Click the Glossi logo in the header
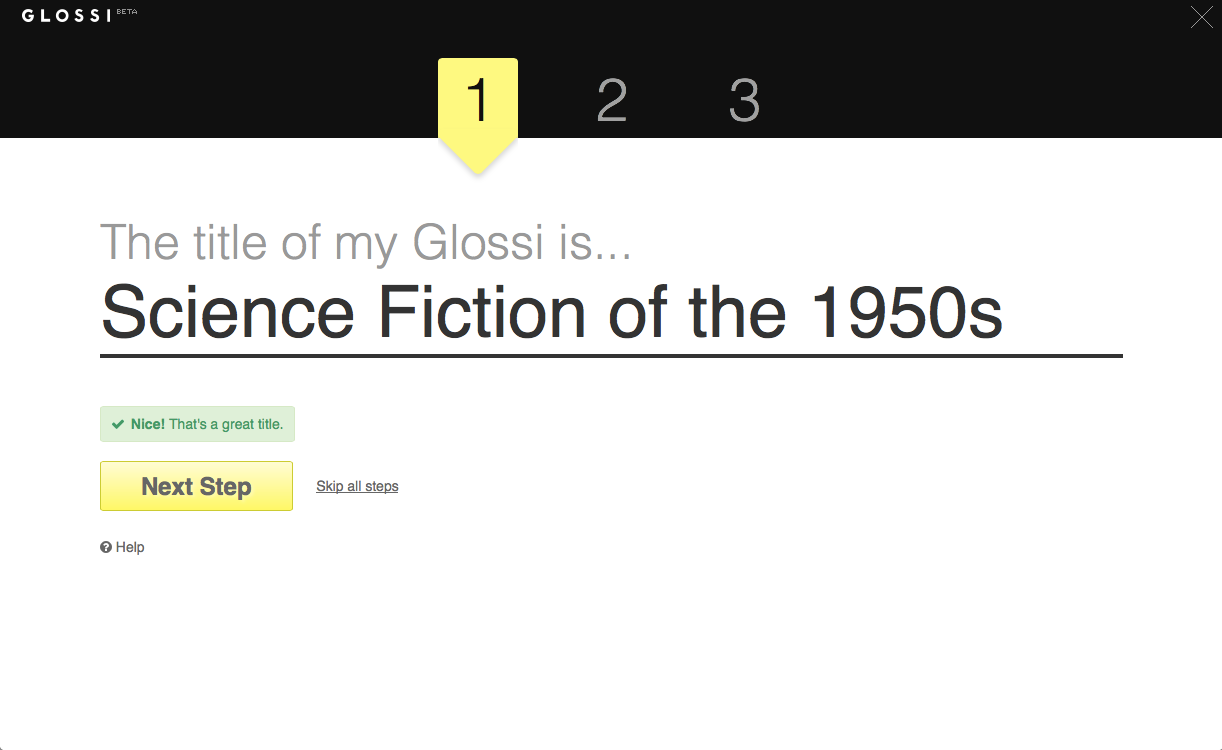The height and width of the screenshot is (750, 1222). tap(65, 16)
